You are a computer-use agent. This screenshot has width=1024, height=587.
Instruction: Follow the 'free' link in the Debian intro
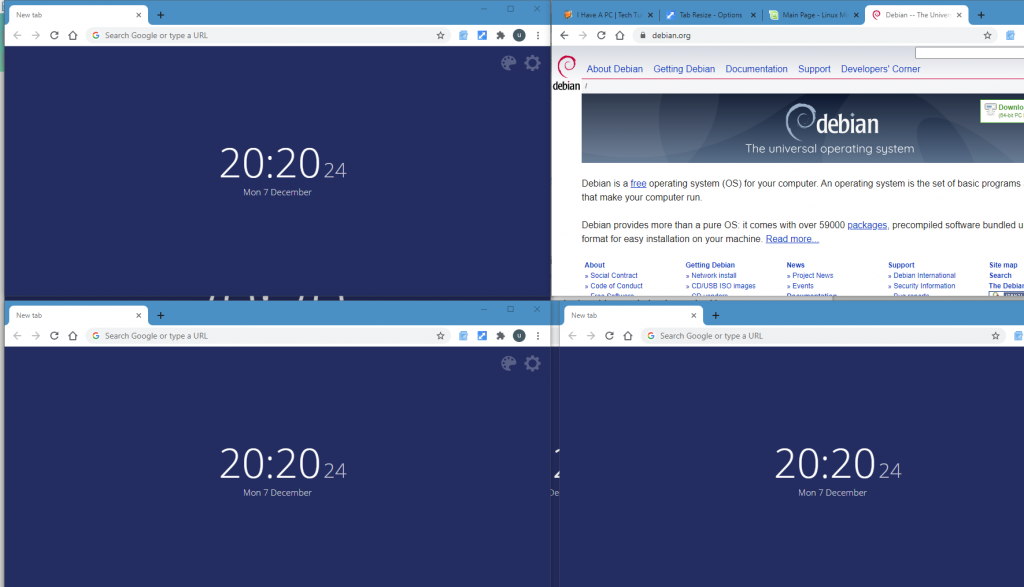[x=638, y=183]
